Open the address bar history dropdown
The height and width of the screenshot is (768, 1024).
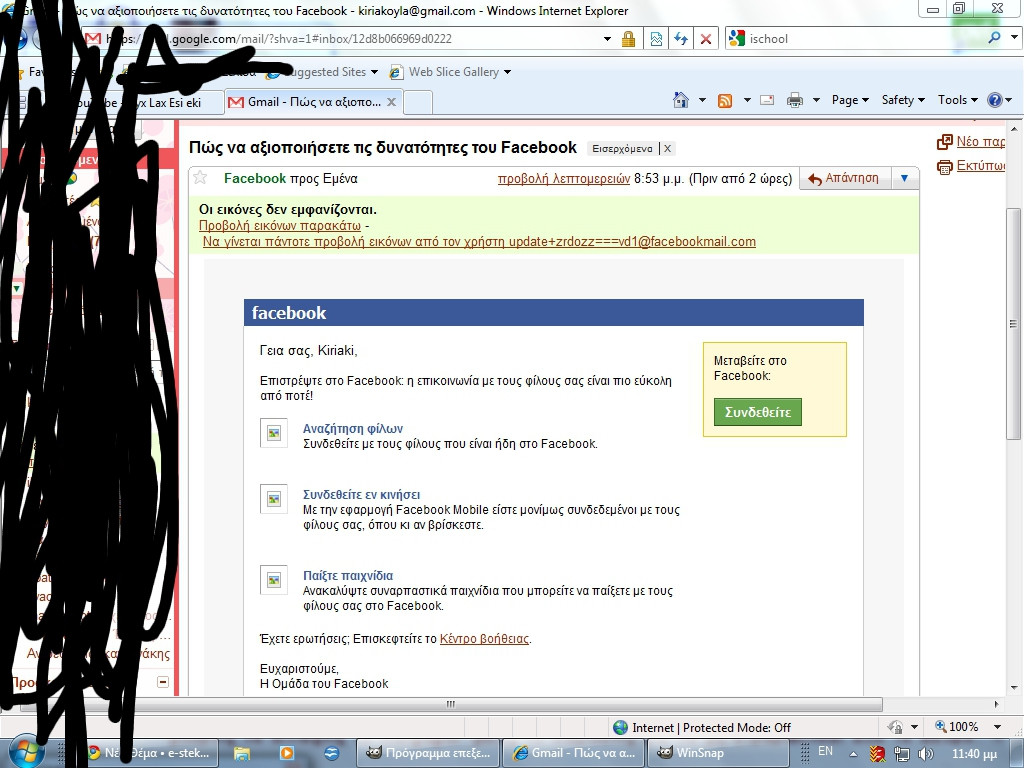[607, 39]
